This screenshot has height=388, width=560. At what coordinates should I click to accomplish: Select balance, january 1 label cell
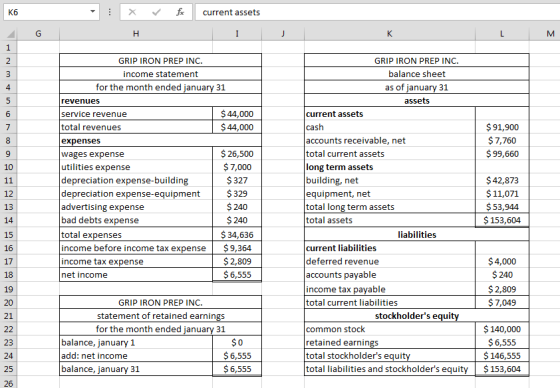click(136, 343)
